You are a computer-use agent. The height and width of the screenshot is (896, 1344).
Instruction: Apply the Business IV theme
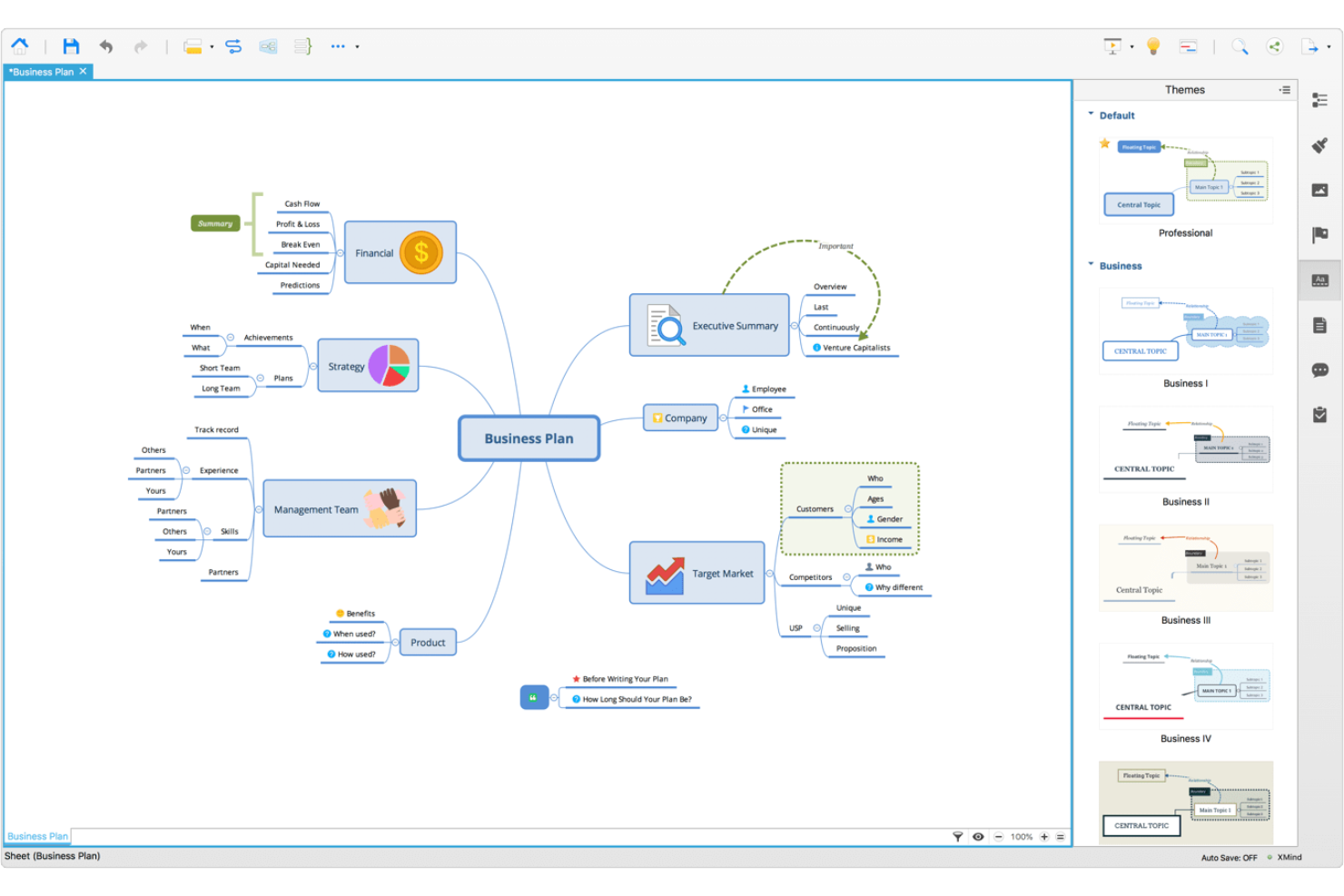click(x=1186, y=686)
